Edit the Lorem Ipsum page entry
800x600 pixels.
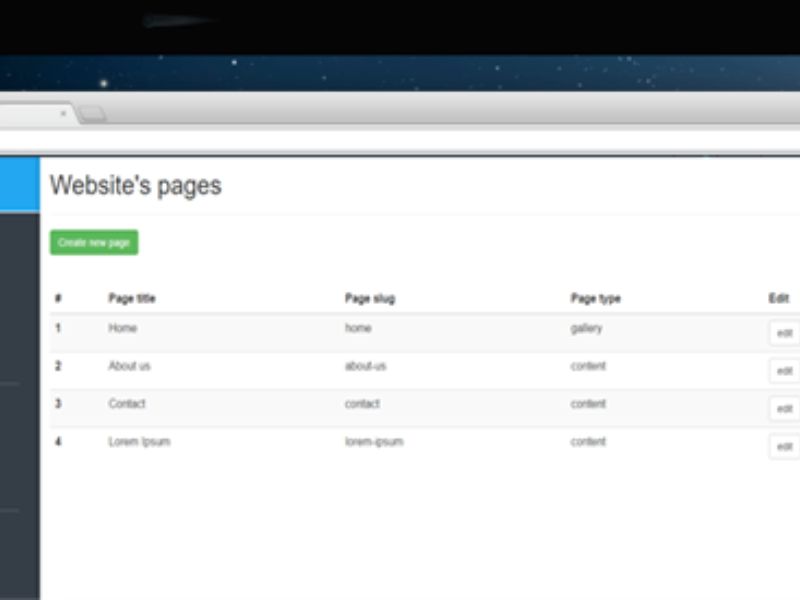tap(785, 447)
